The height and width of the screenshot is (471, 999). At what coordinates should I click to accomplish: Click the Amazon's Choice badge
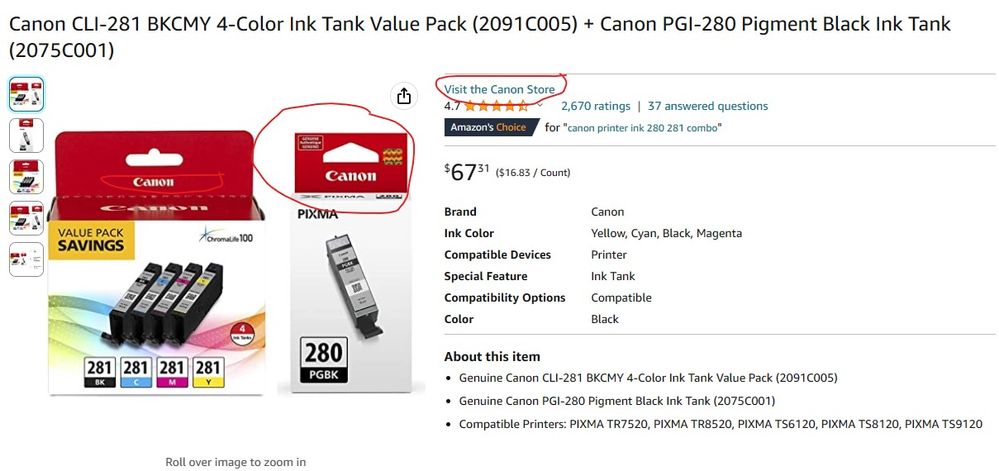(x=491, y=128)
